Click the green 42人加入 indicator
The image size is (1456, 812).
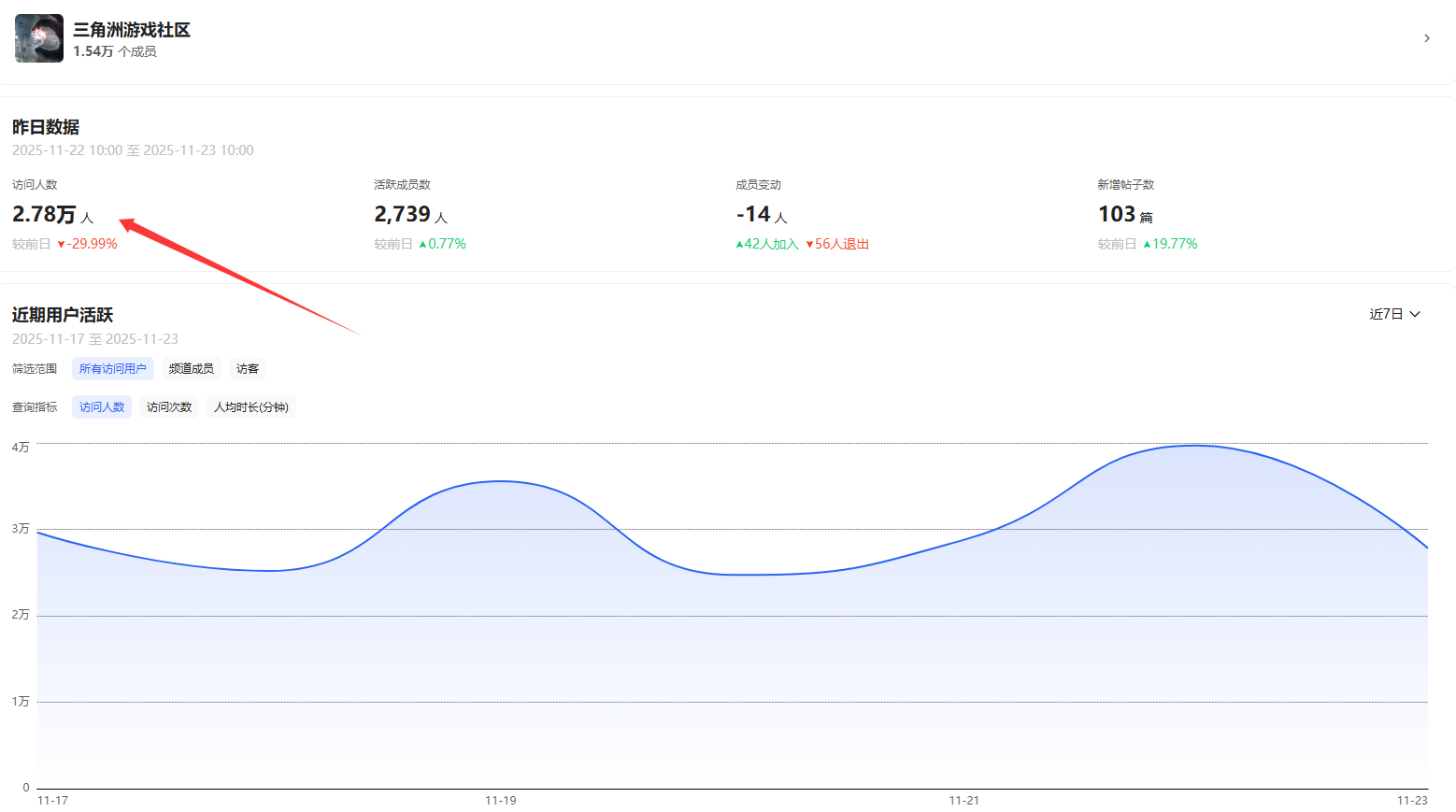[x=767, y=244]
